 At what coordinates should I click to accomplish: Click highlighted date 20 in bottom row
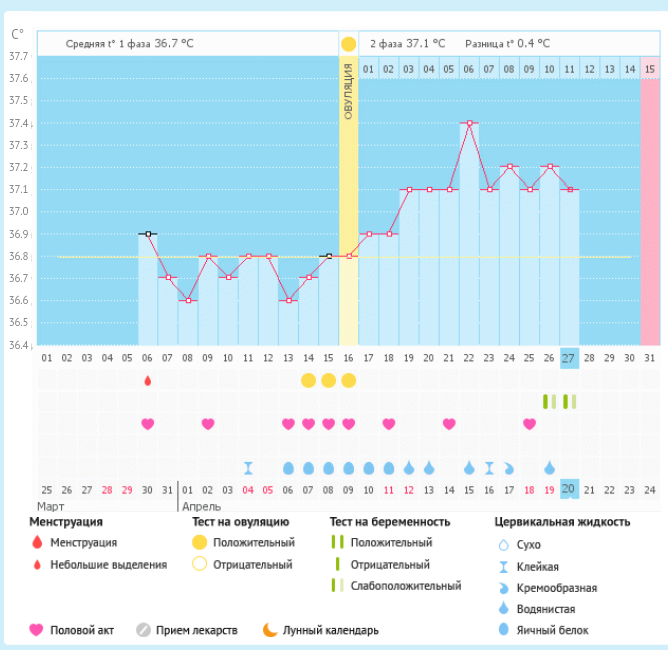(569, 489)
